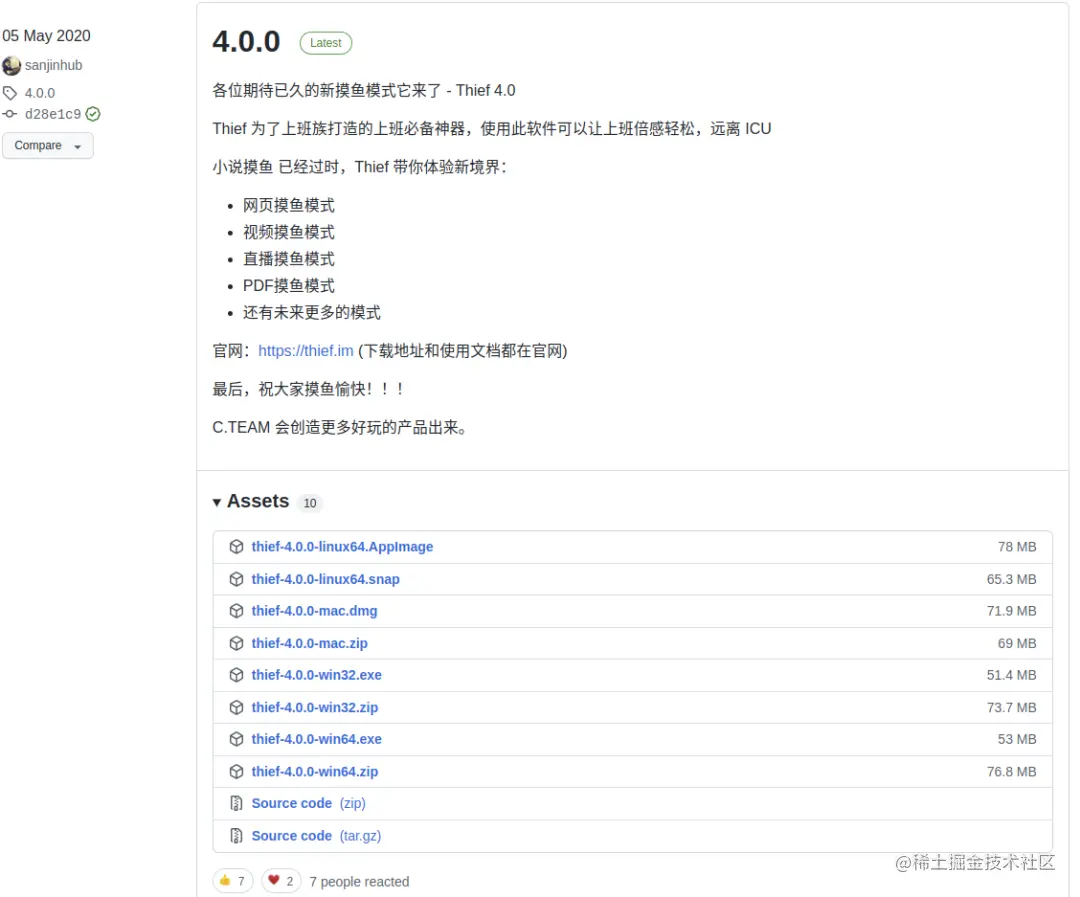Open sanjinhub user profile link

point(53,65)
